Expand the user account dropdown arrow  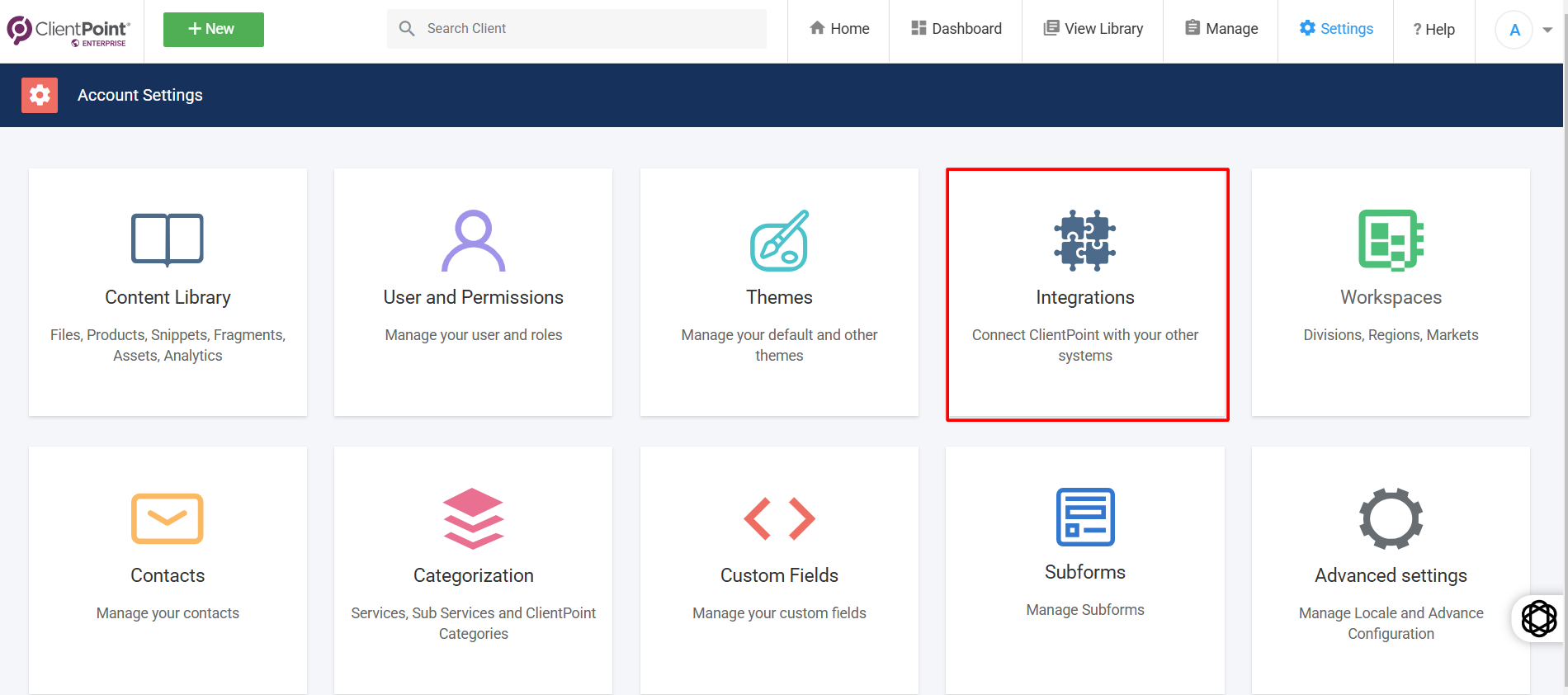pyautogui.click(x=1547, y=30)
